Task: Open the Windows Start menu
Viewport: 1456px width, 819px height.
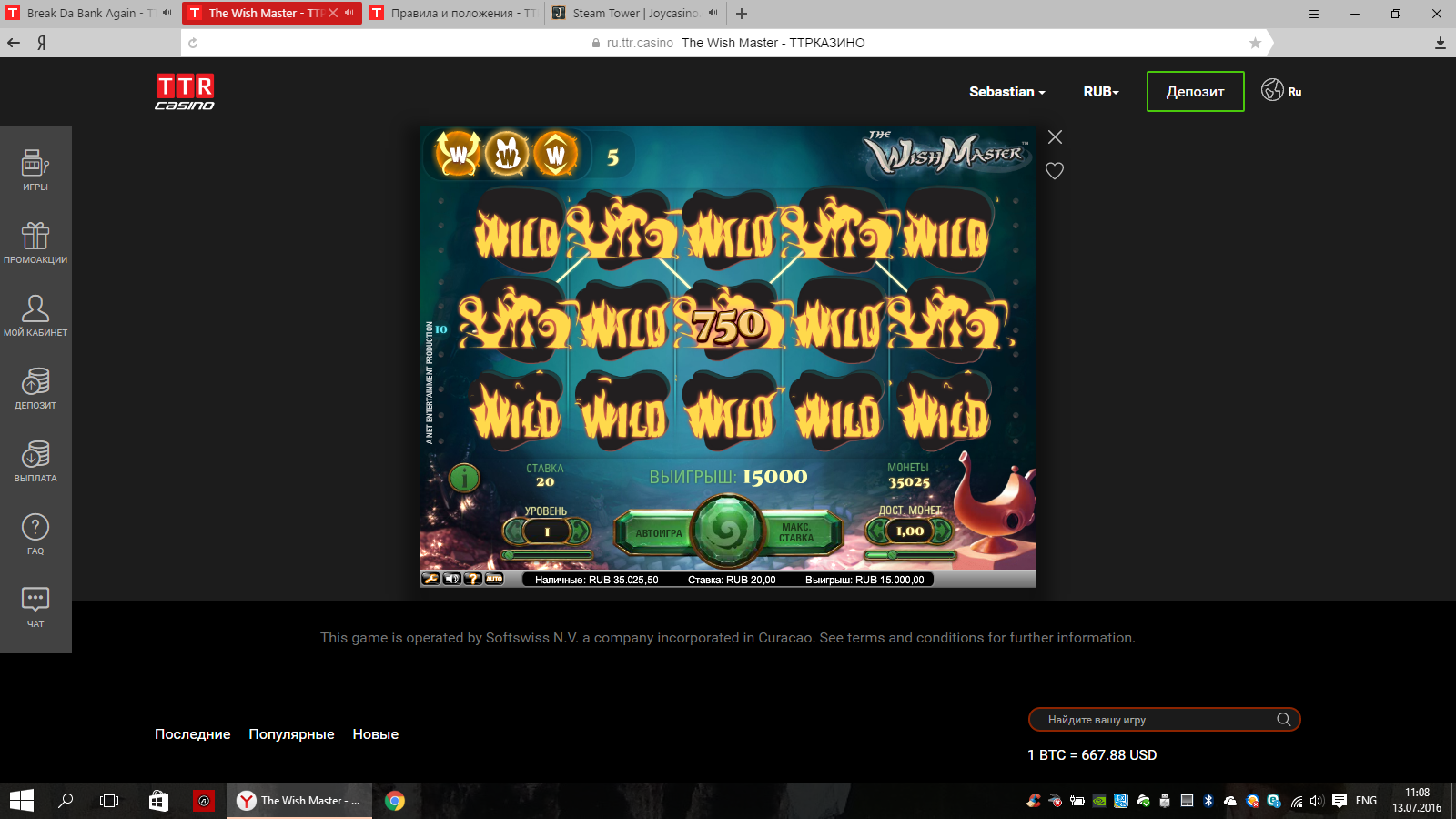Action: click(22, 801)
